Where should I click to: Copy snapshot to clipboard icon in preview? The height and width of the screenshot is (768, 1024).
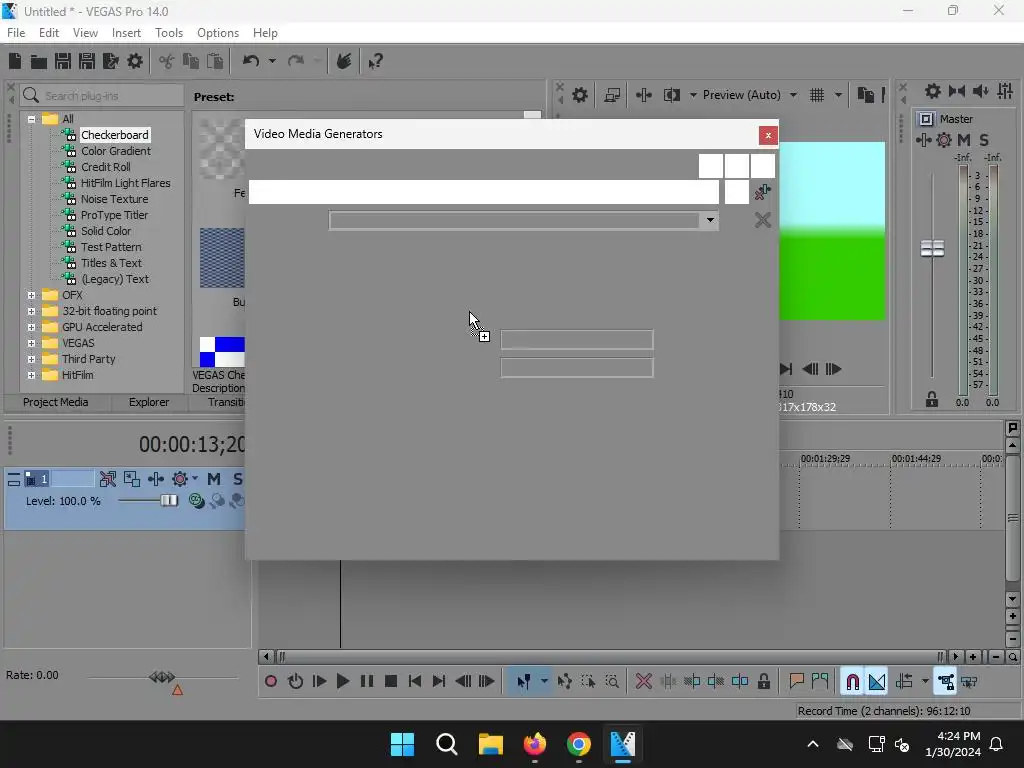(x=866, y=95)
